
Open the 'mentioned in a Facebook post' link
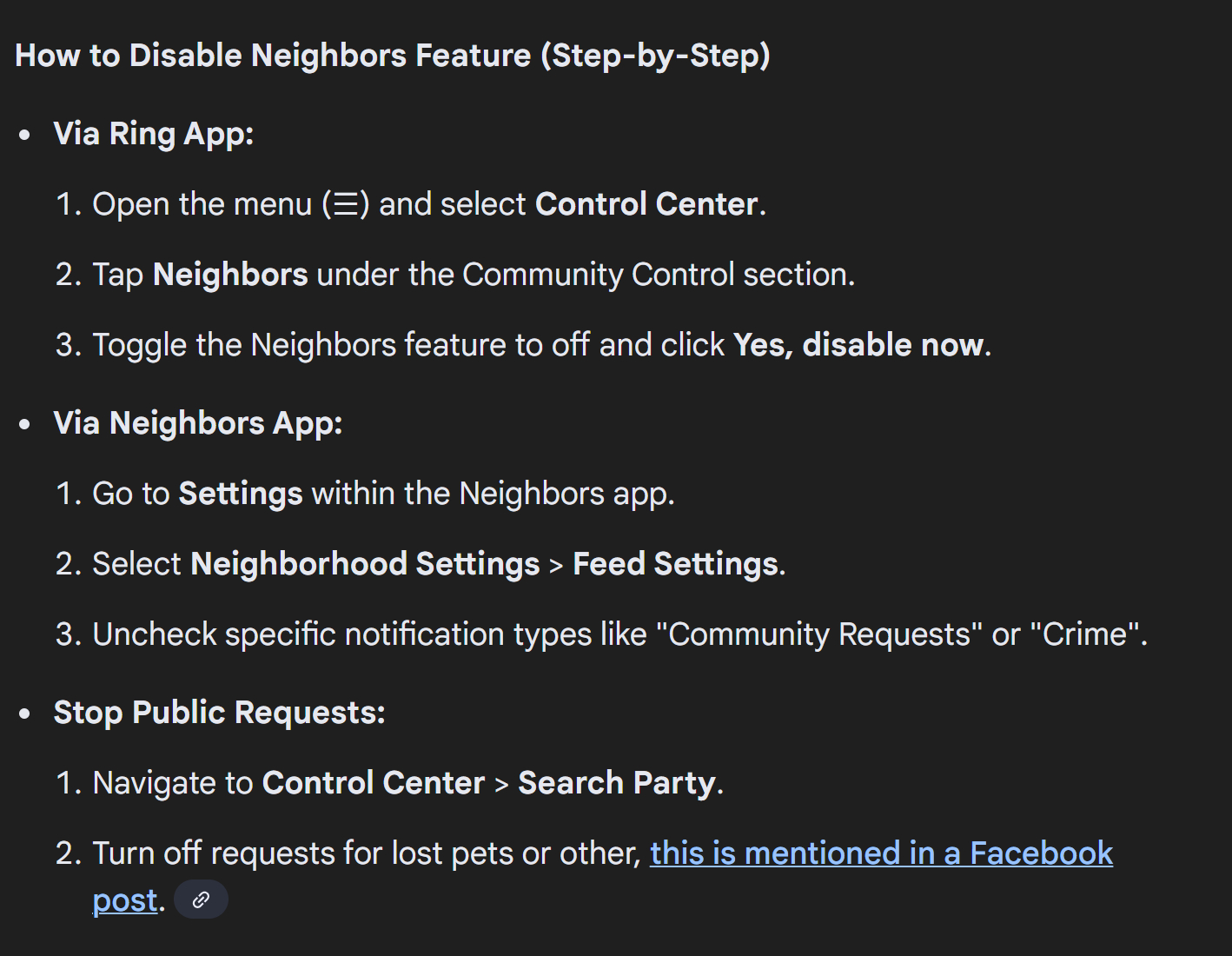(880, 853)
